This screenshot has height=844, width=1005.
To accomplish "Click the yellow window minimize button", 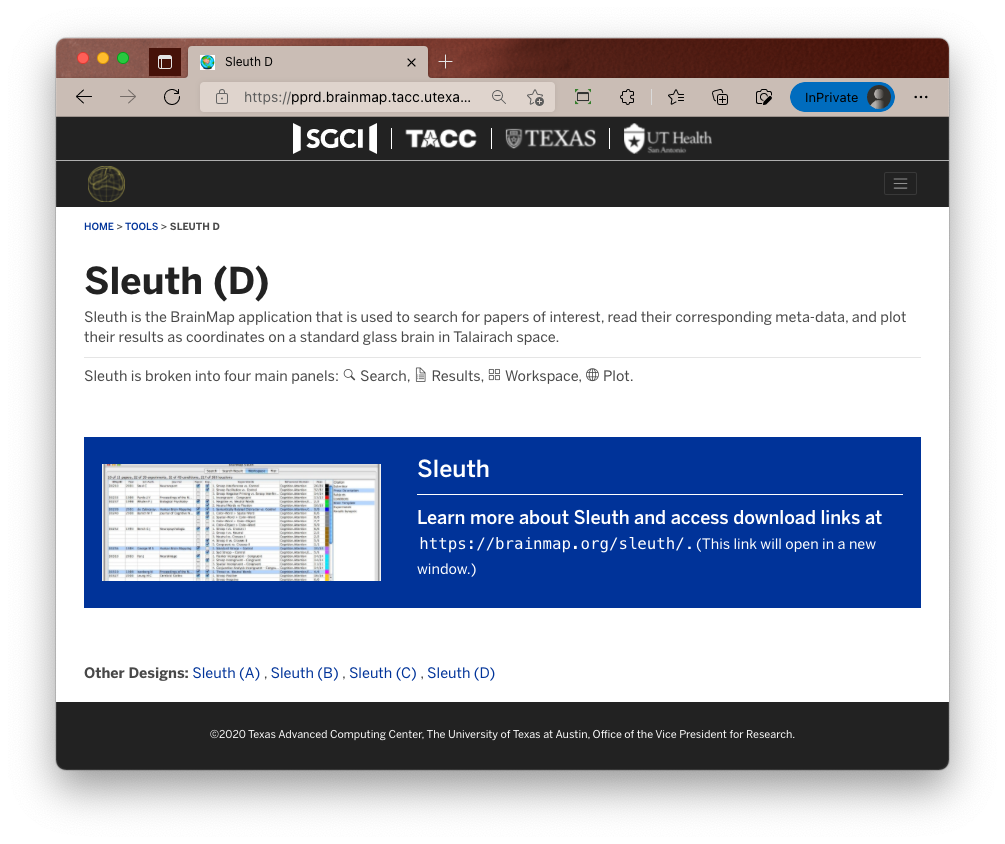I will click(x=103, y=58).
